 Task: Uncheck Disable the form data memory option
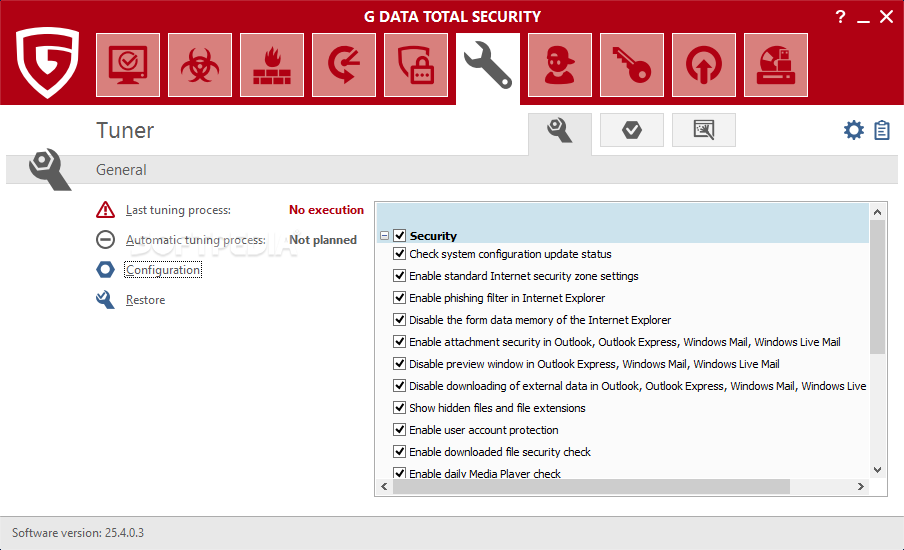click(x=400, y=319)
